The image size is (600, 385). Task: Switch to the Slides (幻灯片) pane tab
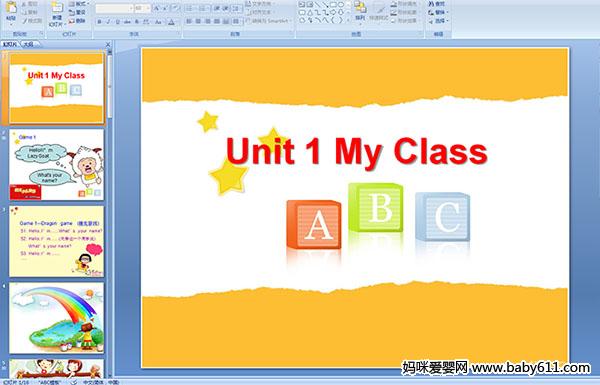point(10,44)
